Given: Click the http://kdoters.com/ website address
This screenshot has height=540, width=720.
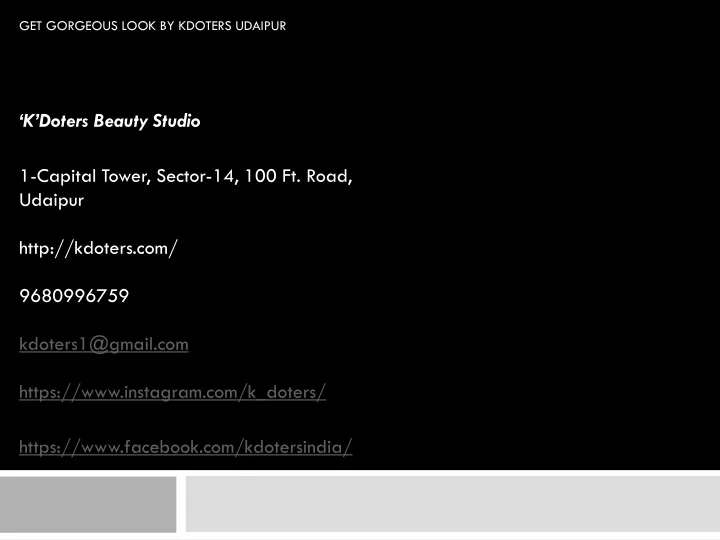Looking at the screenshot, I should (x=98, y=248).
